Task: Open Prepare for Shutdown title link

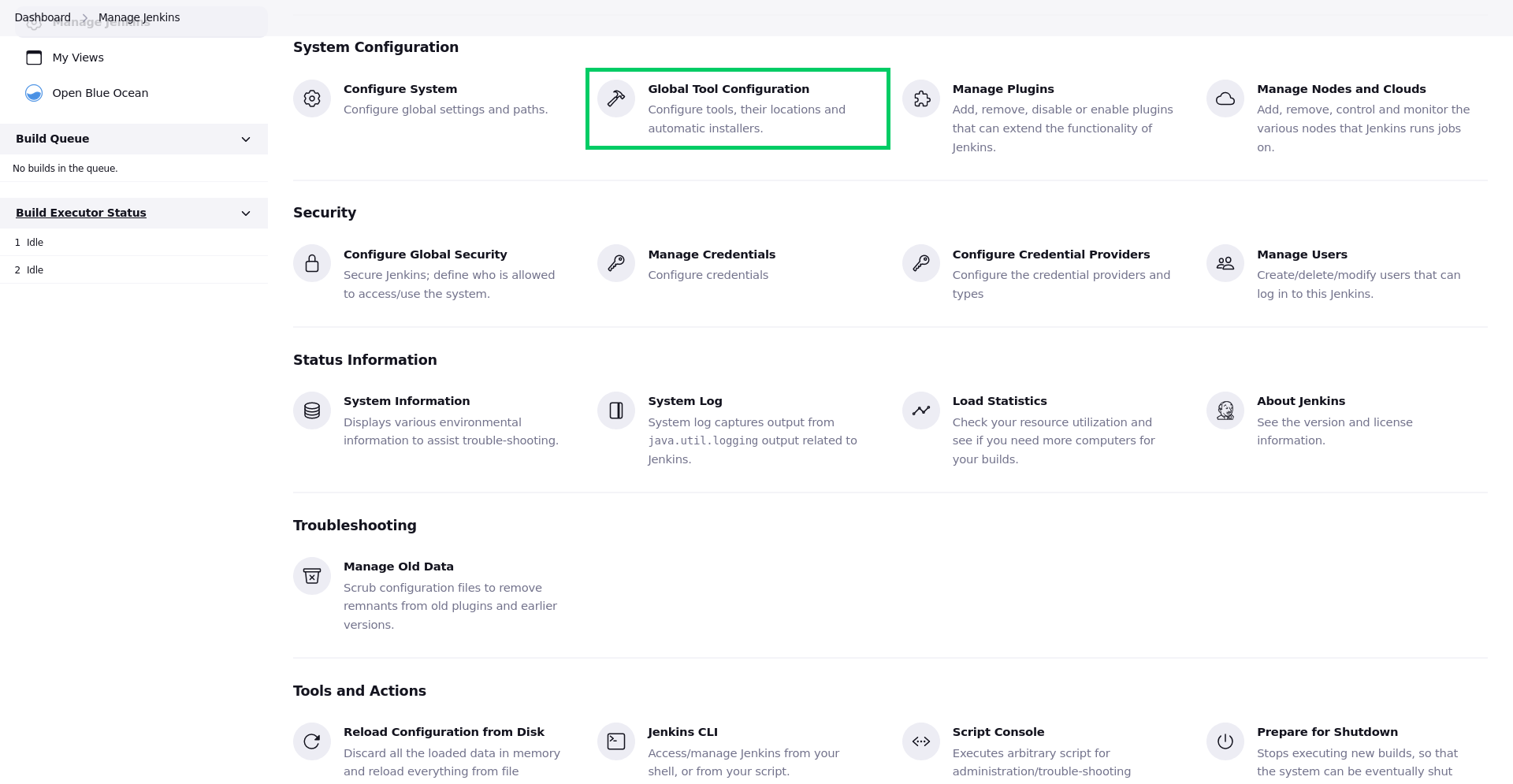Action: point(1327,732)
